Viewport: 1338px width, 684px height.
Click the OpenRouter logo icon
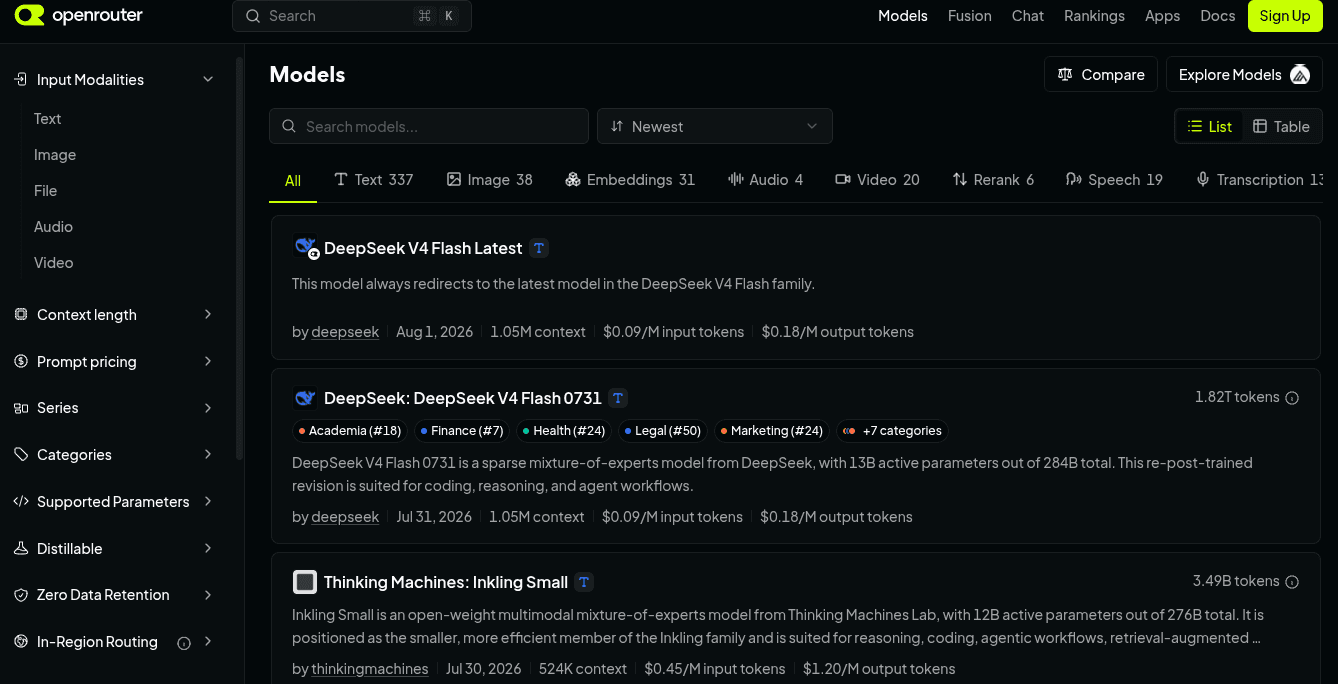click(x=30, y=16)
